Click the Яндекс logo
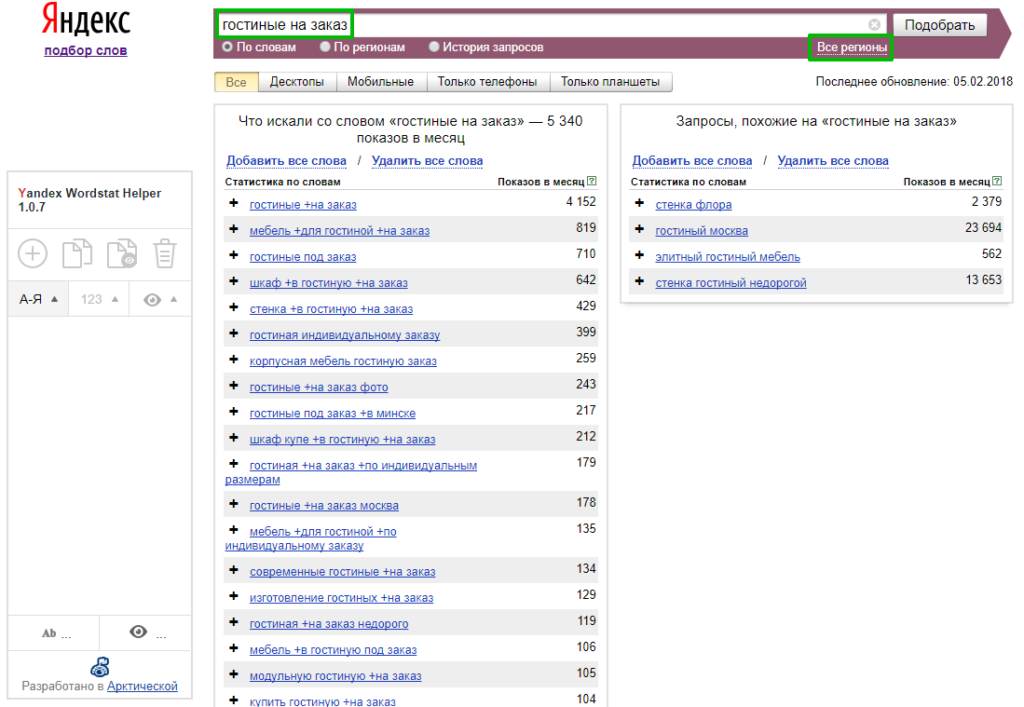Viewport: 1024px width, 707px height. click(86, 21)
